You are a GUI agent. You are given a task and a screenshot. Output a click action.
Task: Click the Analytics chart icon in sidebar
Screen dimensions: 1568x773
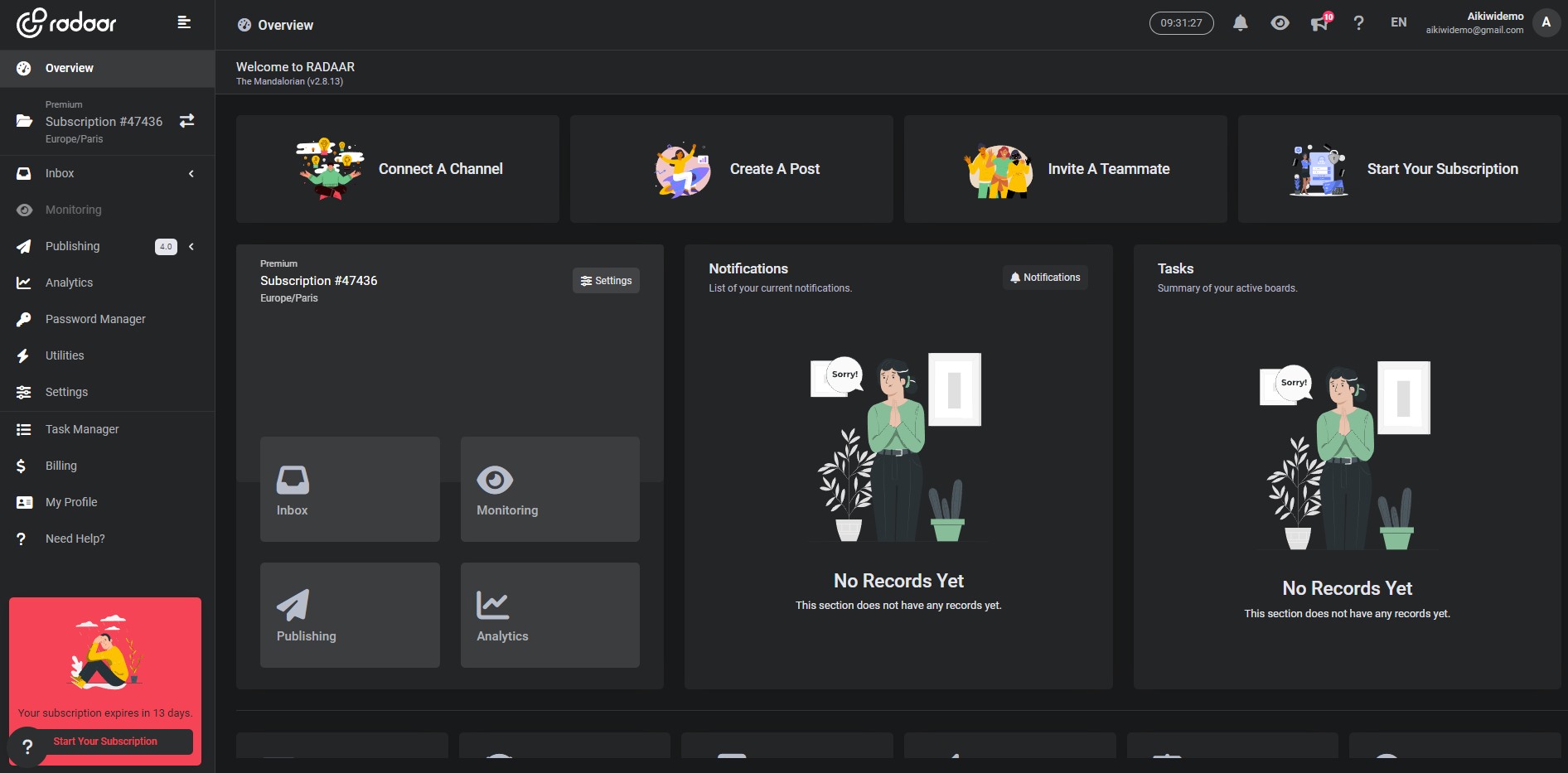coord(24,283)
